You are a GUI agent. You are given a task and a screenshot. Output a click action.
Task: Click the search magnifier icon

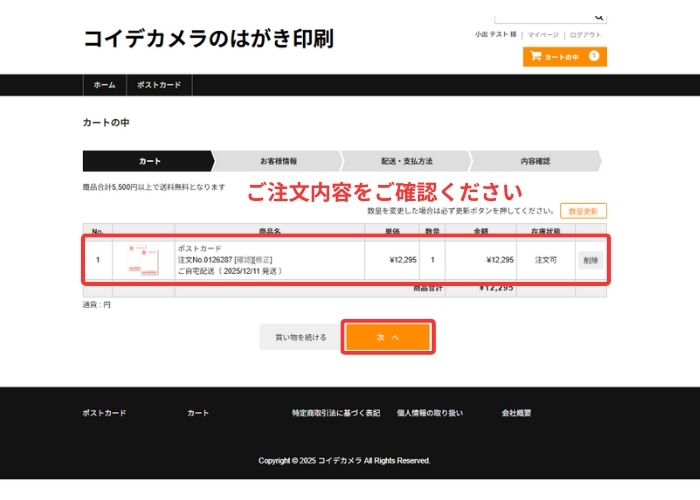coord(599,17)
